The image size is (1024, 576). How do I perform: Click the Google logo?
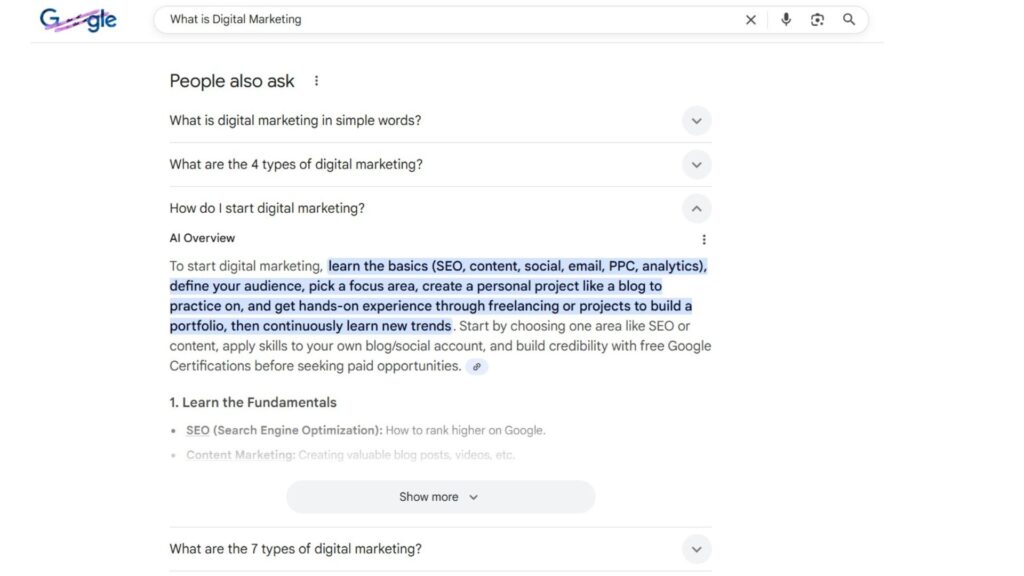tap(77, 19)
